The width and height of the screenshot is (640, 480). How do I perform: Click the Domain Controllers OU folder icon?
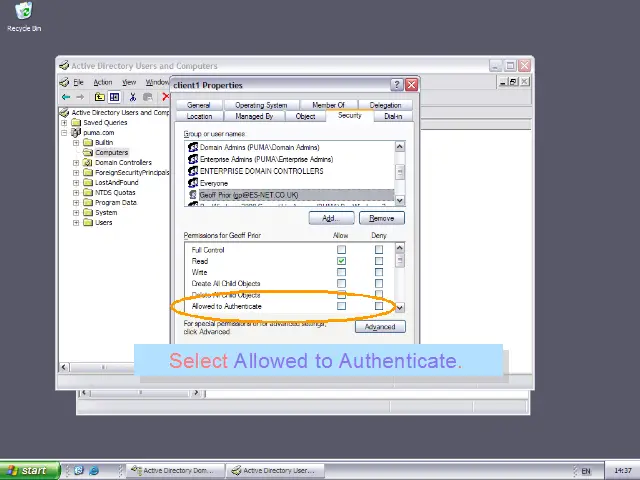coord(88,162)
